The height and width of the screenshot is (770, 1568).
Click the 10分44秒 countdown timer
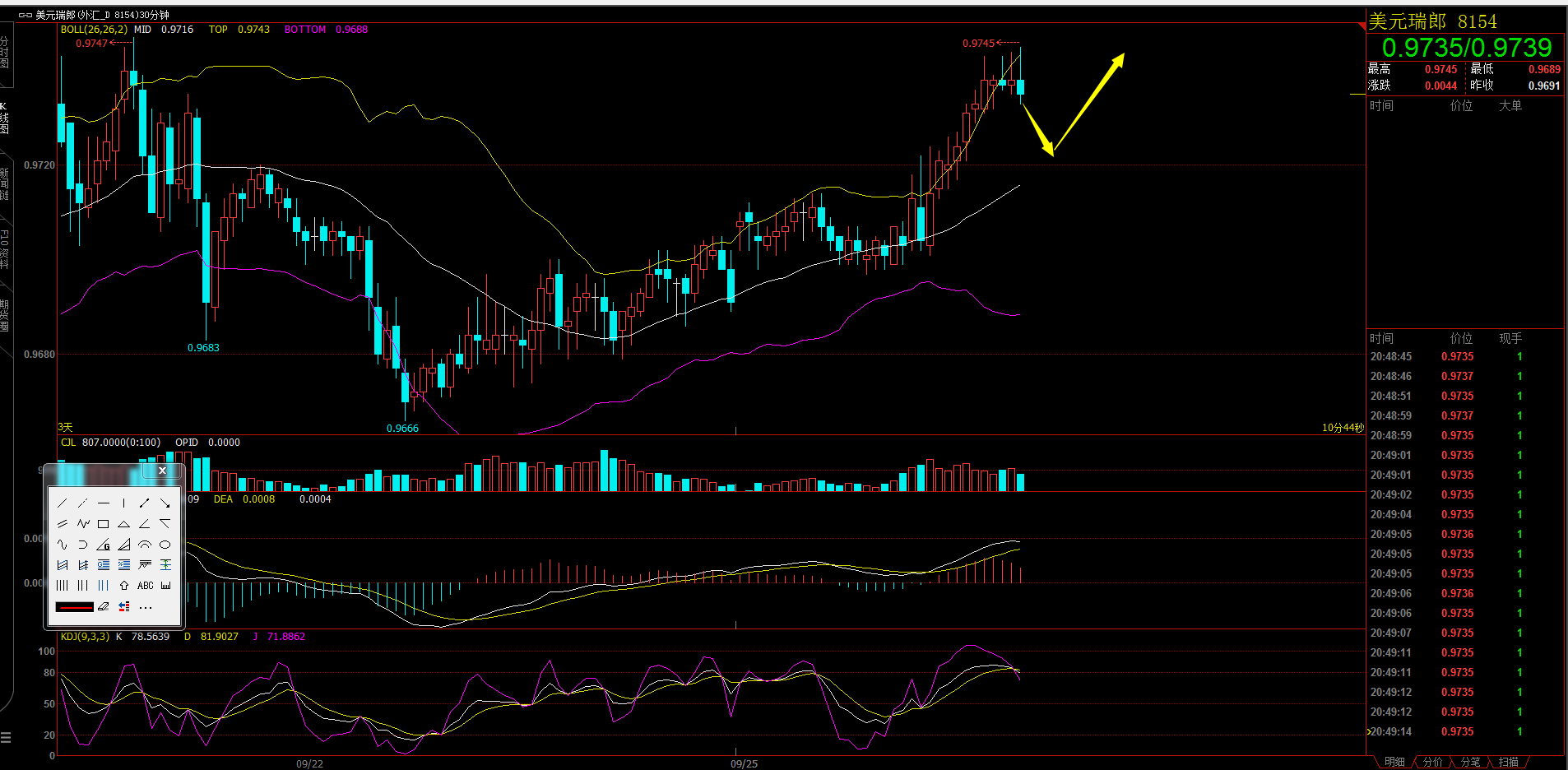(1343, 428)
